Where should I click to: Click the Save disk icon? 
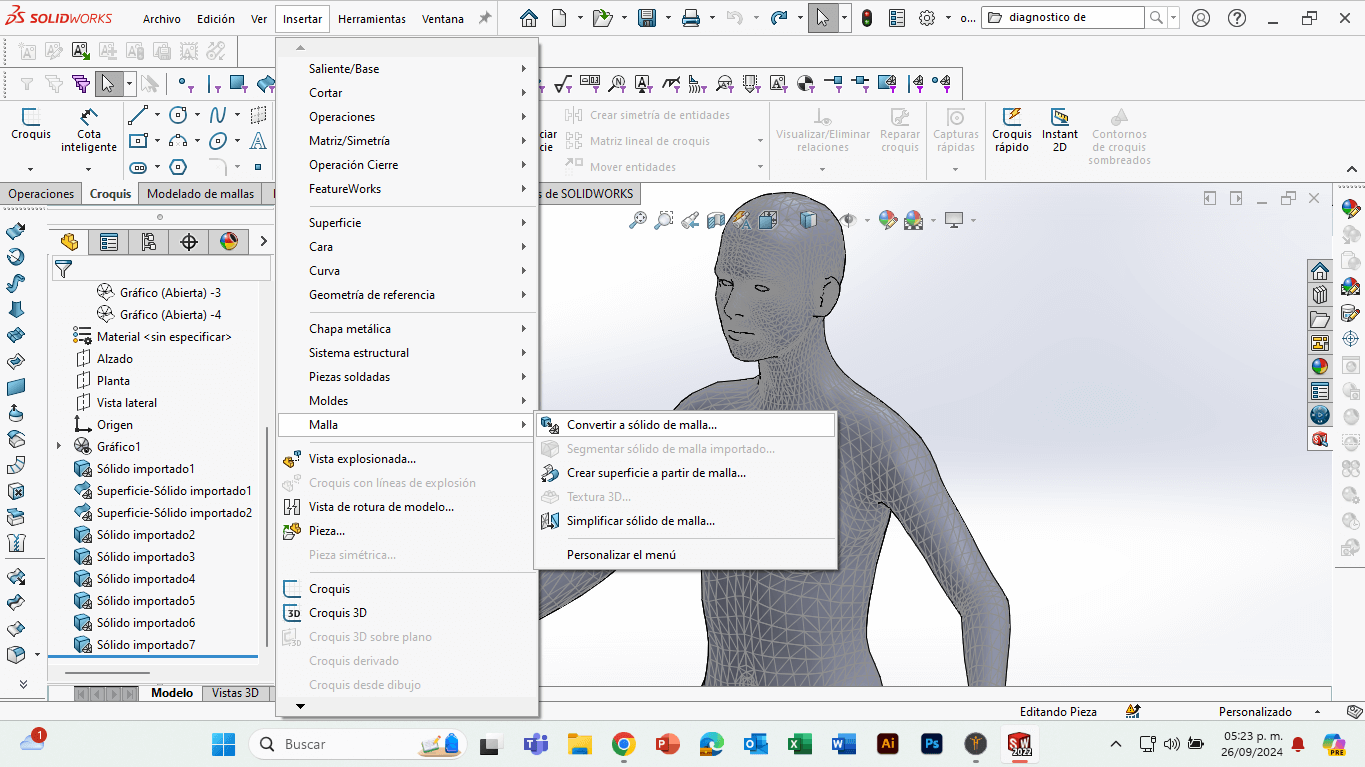647,18
